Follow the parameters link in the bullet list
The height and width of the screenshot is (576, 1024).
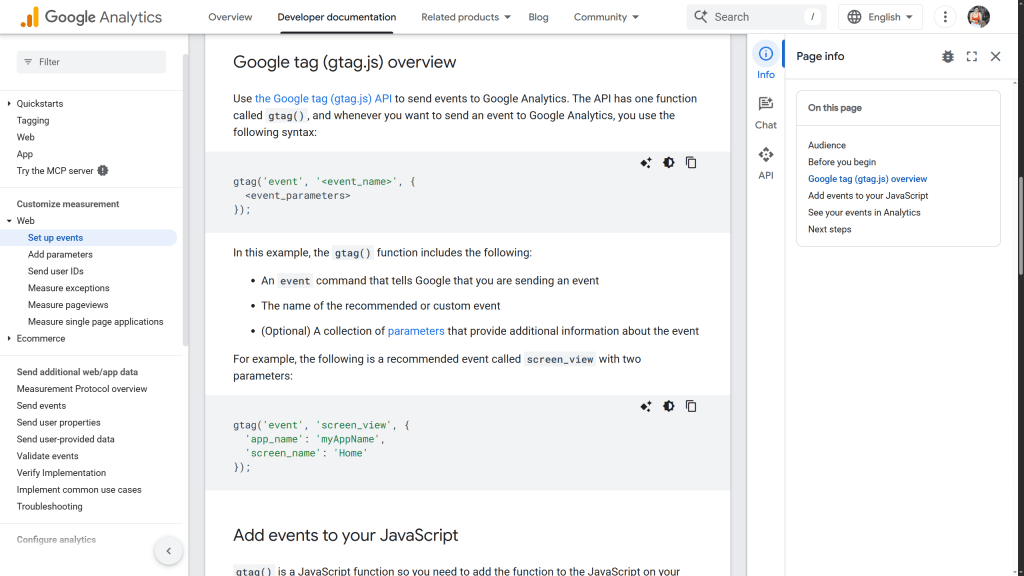tap(416, 331)
